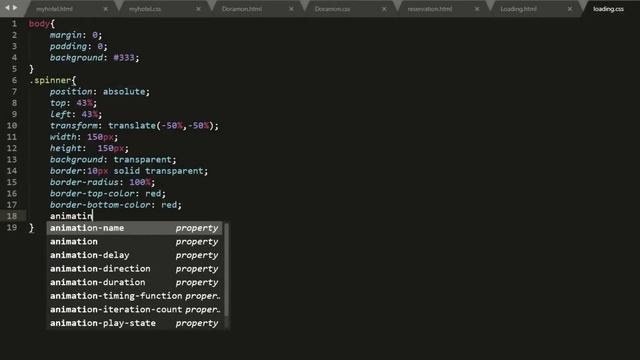Image resolution: width=640 pixels, height=360 pixels.
Task: Close the loading.html tab
Action: (x=570, y=9)
